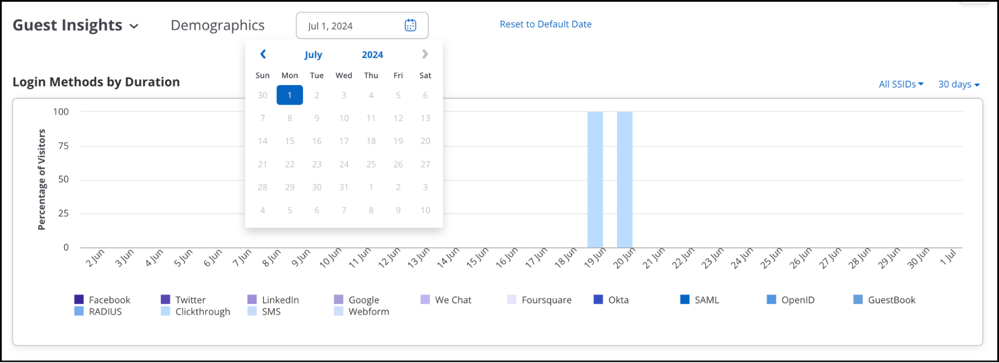Toggle OpenID legend swatch
Image resolution: width=999 pixels, height=363 pixels.
(772, 300)
